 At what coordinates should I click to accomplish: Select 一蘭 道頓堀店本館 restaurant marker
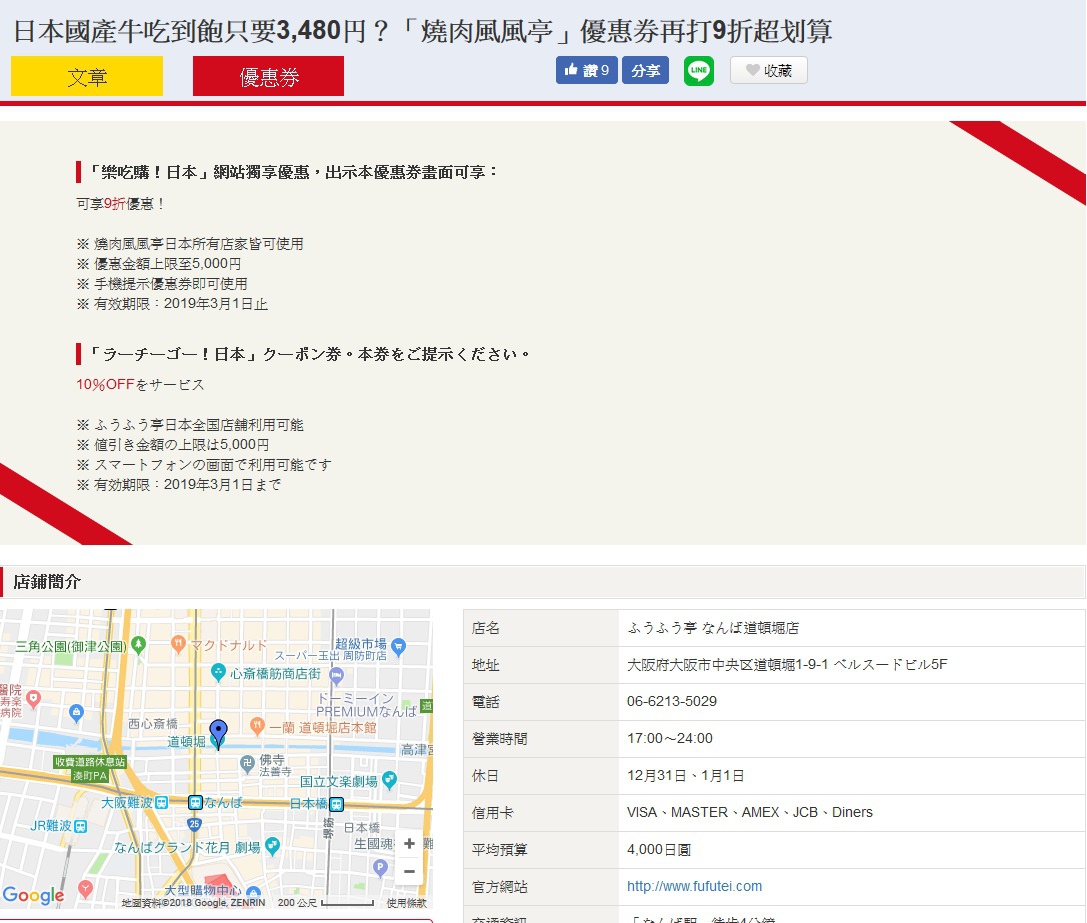click(x=257, y=726)
